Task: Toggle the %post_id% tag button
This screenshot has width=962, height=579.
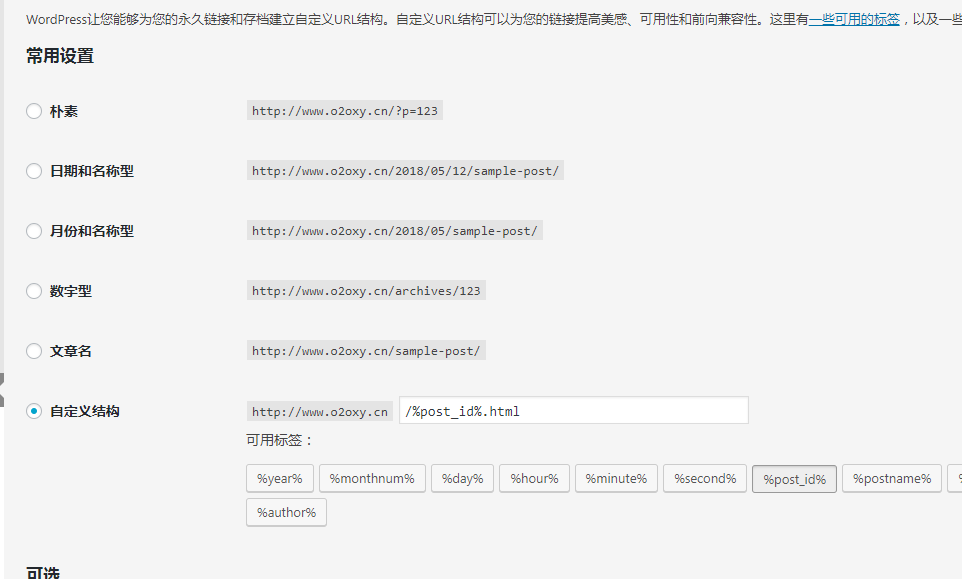Action: tap(795, 479)
